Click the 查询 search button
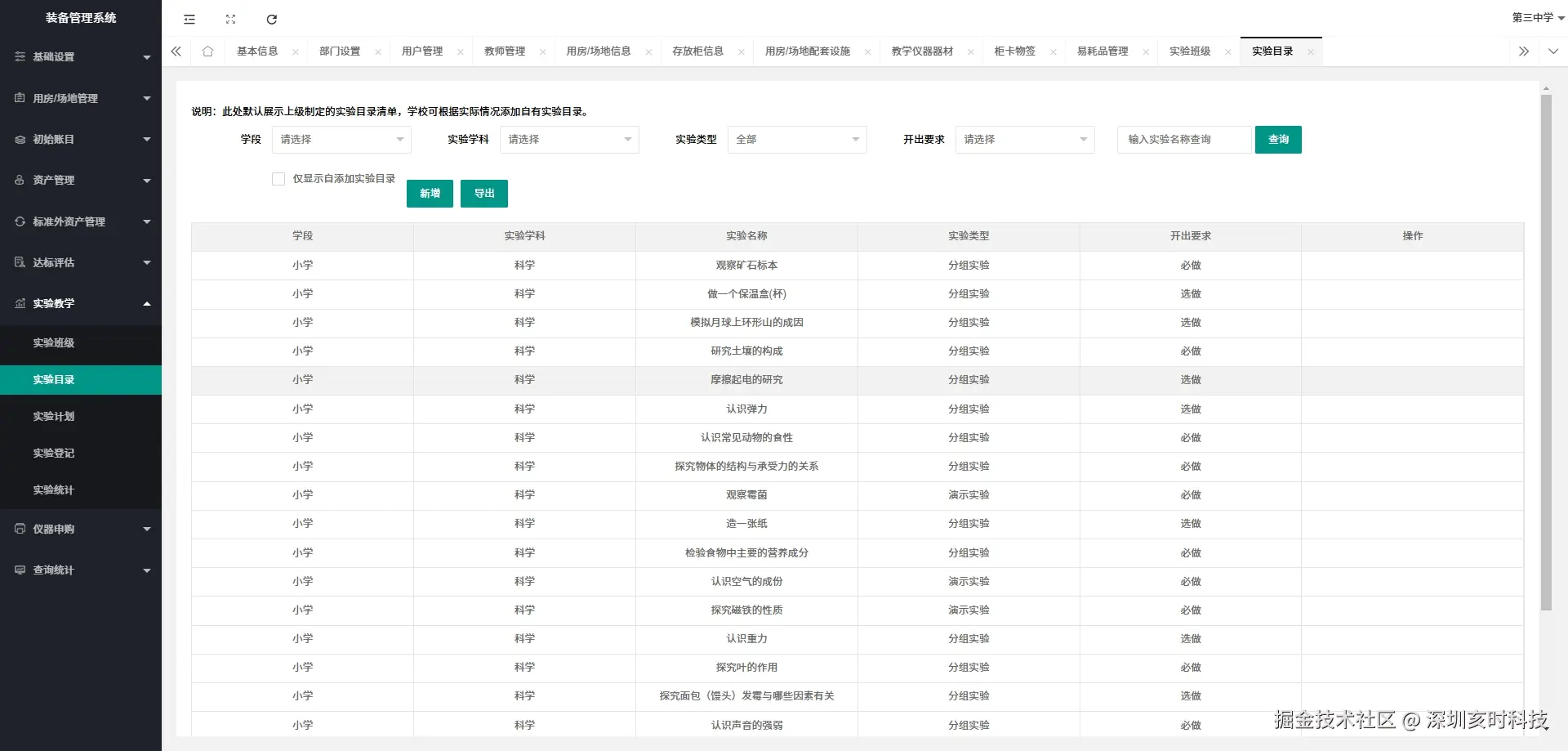1568x751 pixels. 1278,140
